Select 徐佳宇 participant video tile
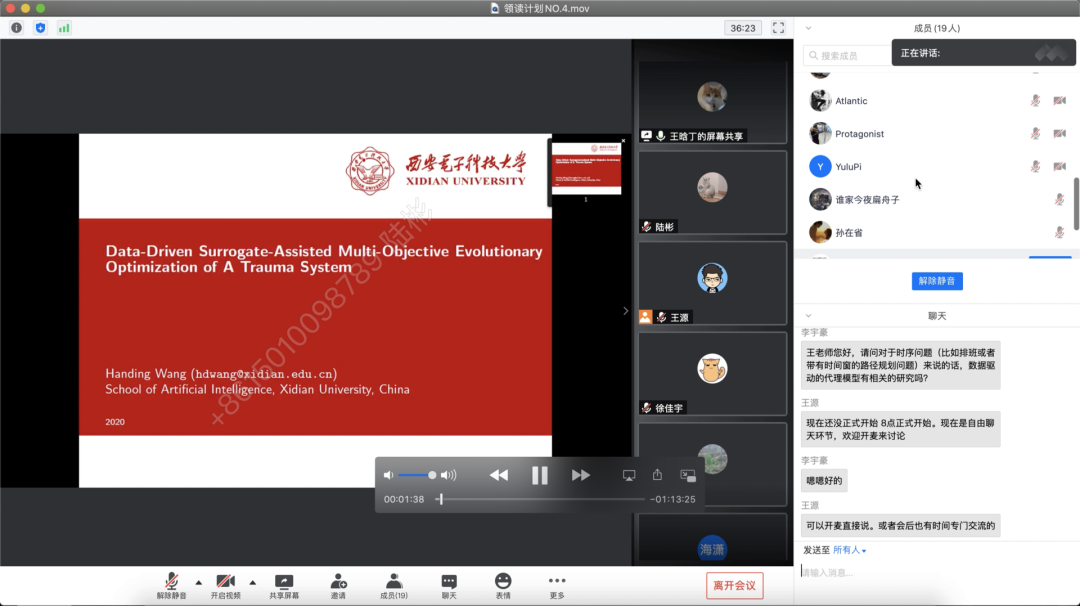1080x606 pixels. [712, 374]
